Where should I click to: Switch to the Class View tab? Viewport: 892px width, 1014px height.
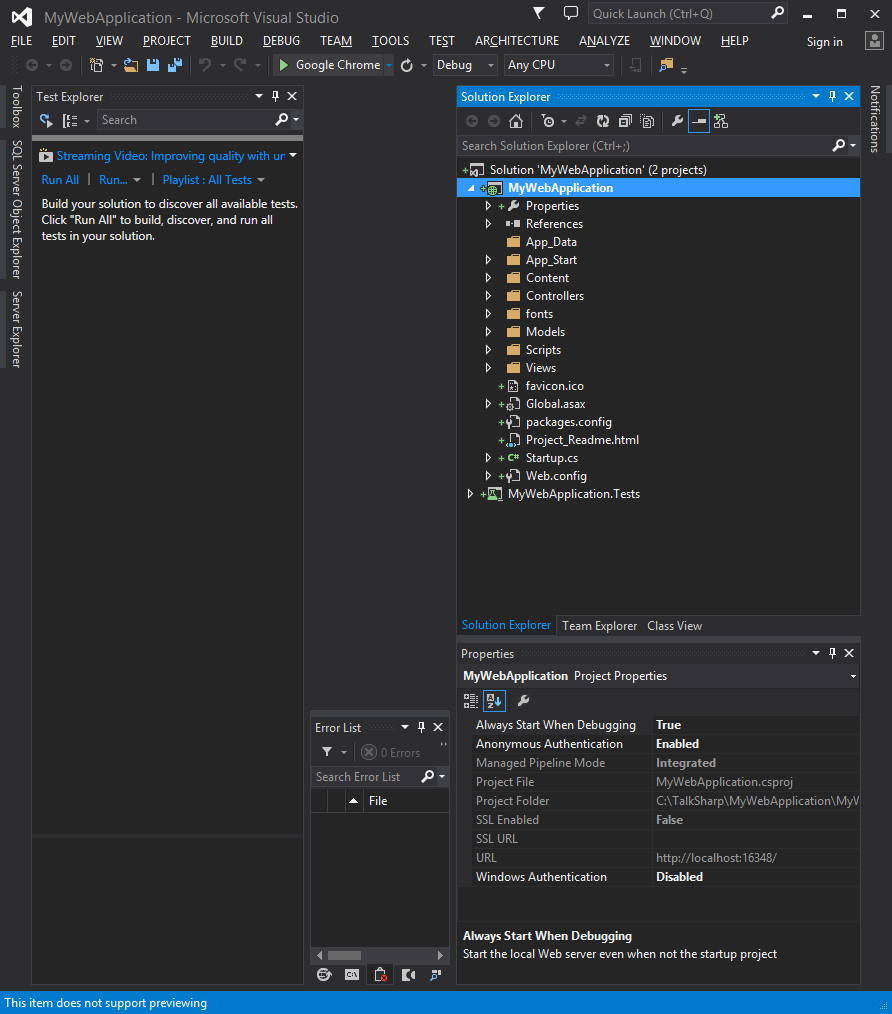click(675, 625)
